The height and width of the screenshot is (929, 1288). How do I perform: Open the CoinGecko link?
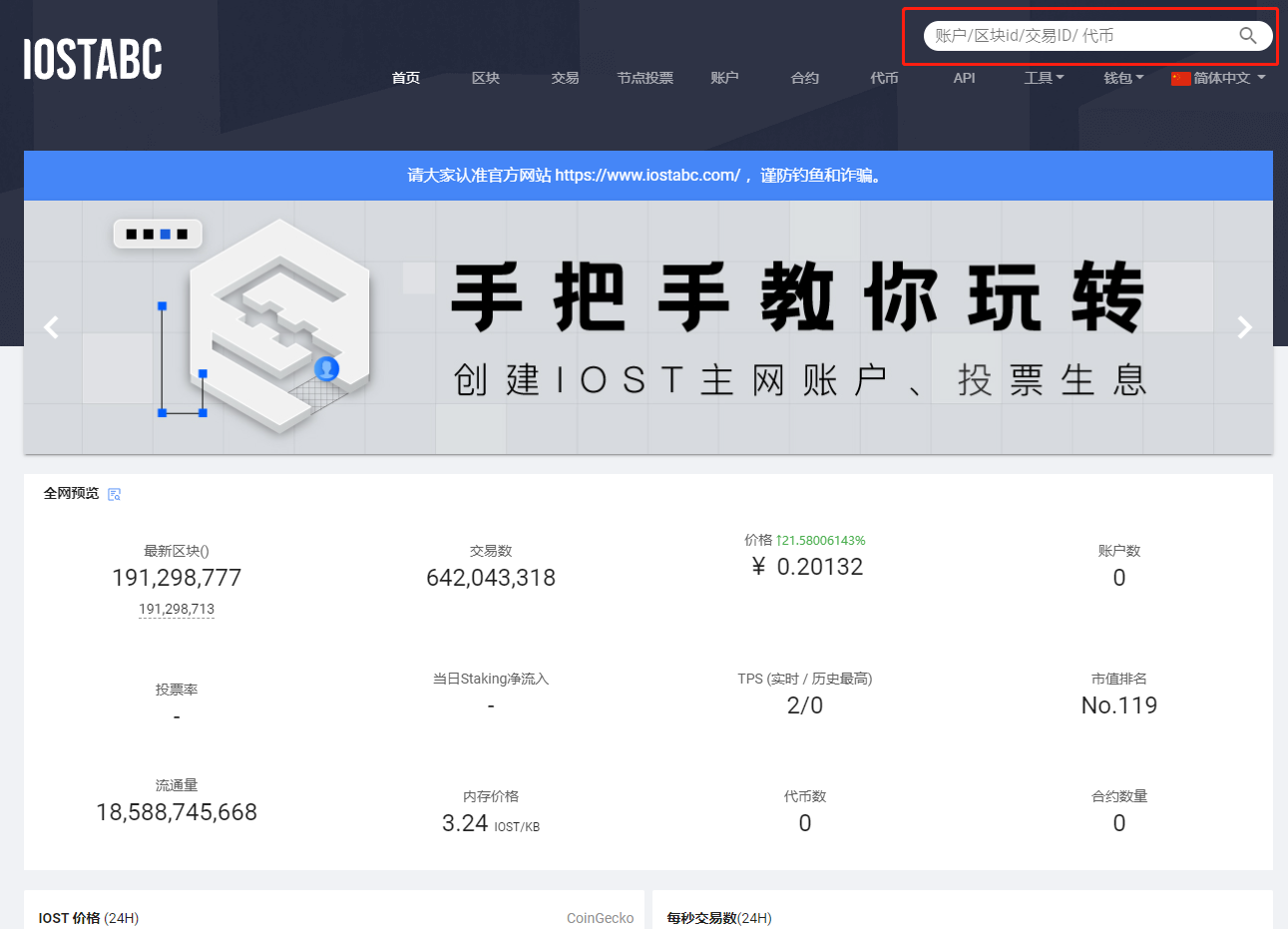pyautogui.click(x=600, y=917)
